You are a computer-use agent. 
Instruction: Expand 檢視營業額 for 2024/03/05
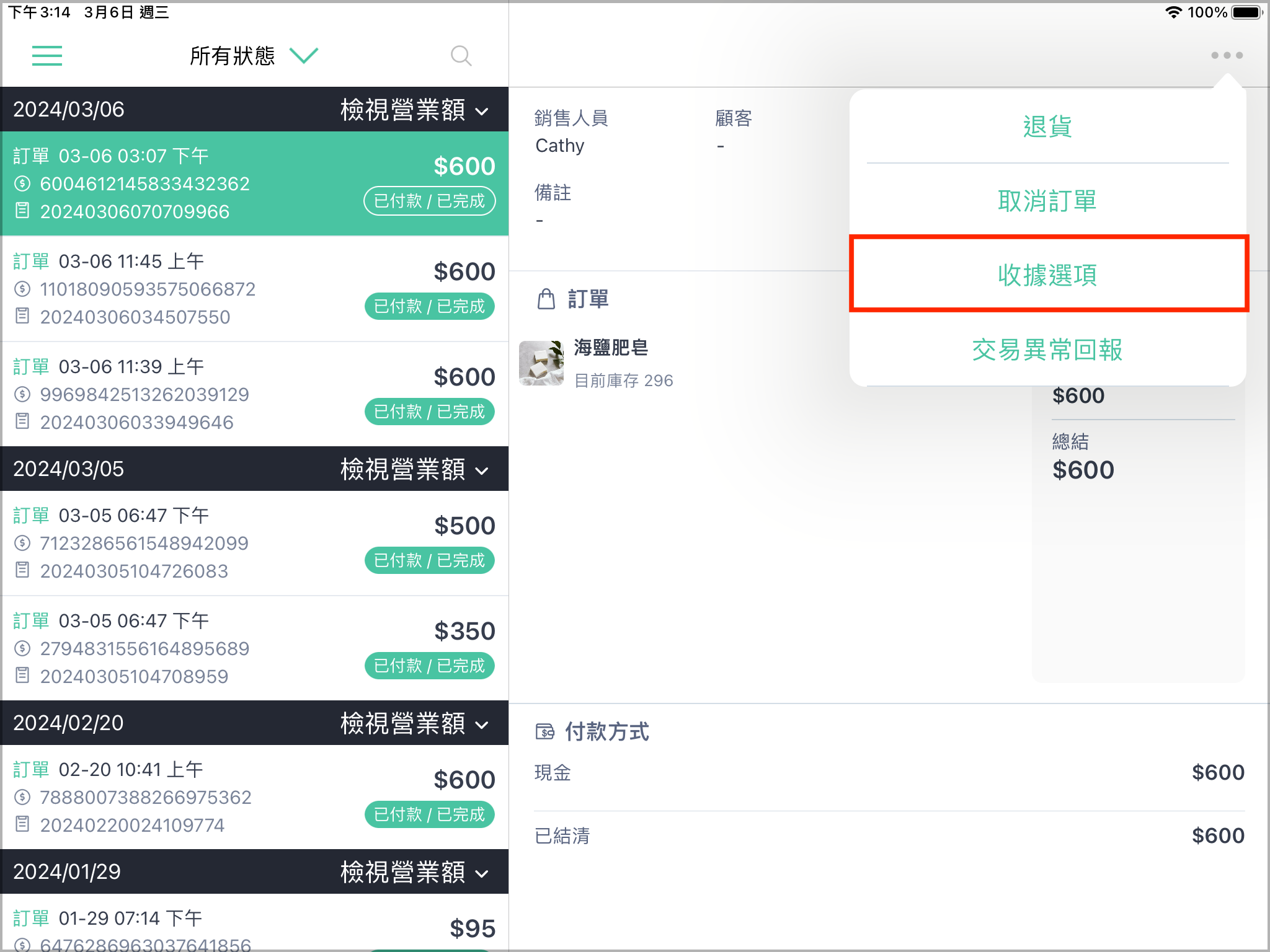[x=414, y=469]
